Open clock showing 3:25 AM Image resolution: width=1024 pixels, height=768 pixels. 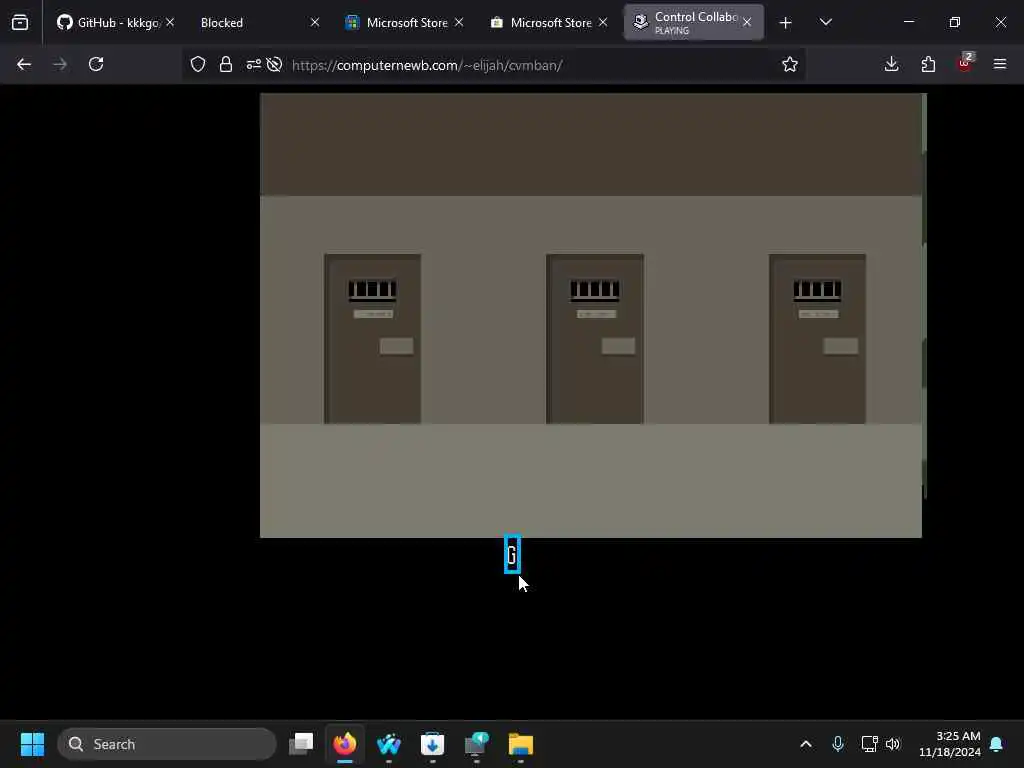pyautogui.click(x=950, y=744)
